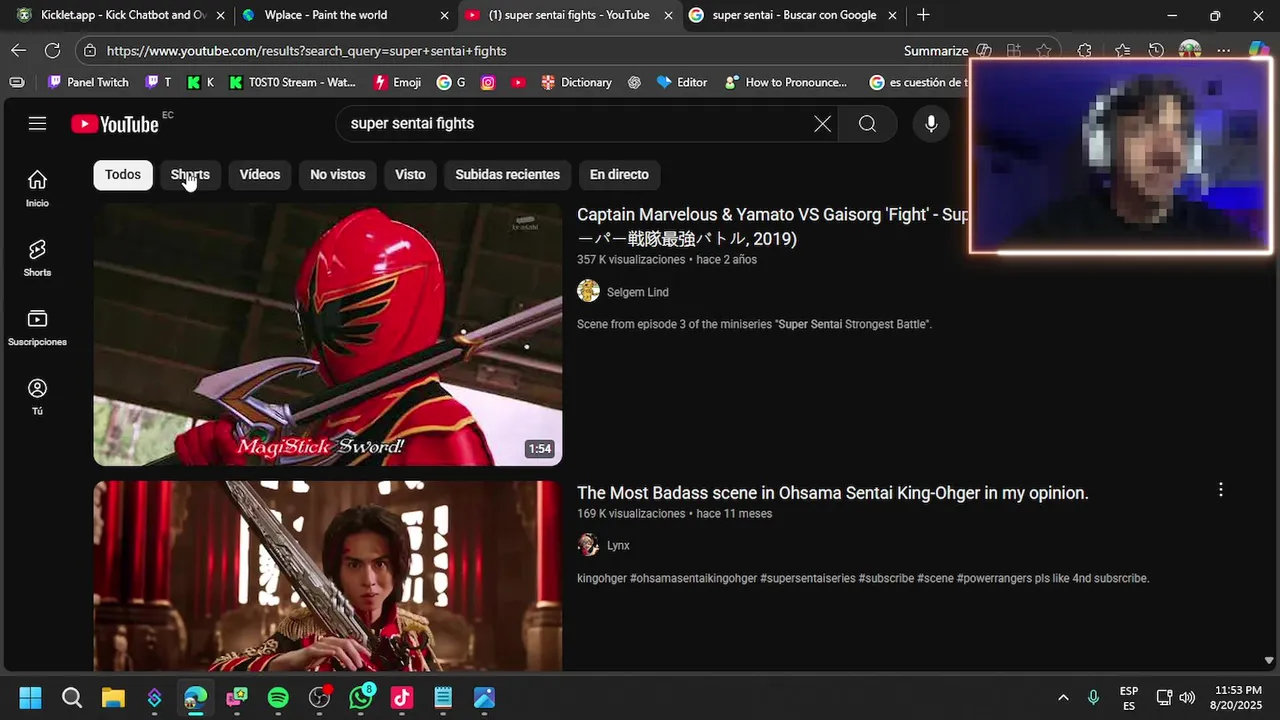
Task: Click the Selgem Lind channel name
Action: [638, 292]
